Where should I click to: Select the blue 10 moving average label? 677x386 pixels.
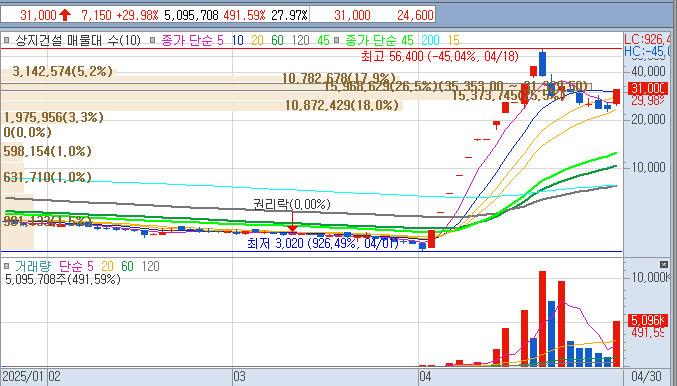tap(238, 41)
